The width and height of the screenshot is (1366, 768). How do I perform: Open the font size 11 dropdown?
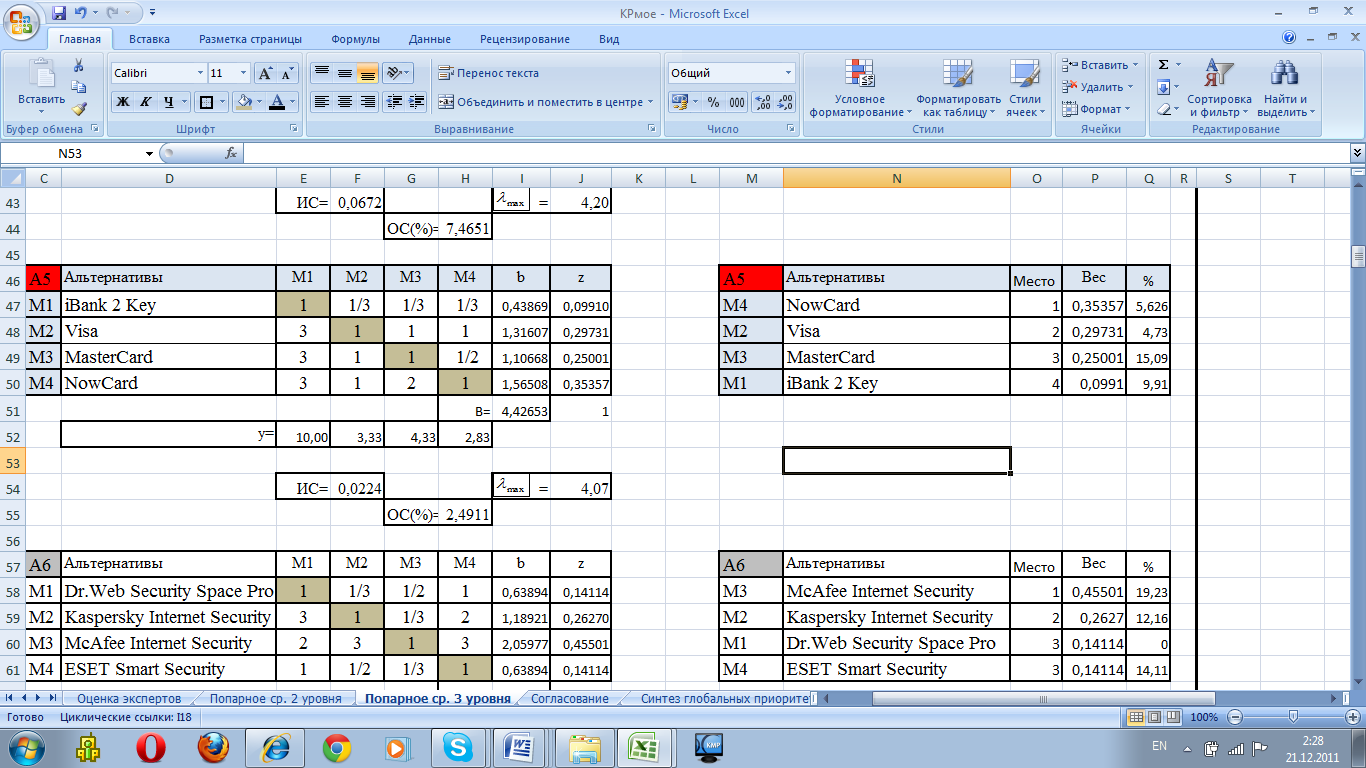[243, 73]
